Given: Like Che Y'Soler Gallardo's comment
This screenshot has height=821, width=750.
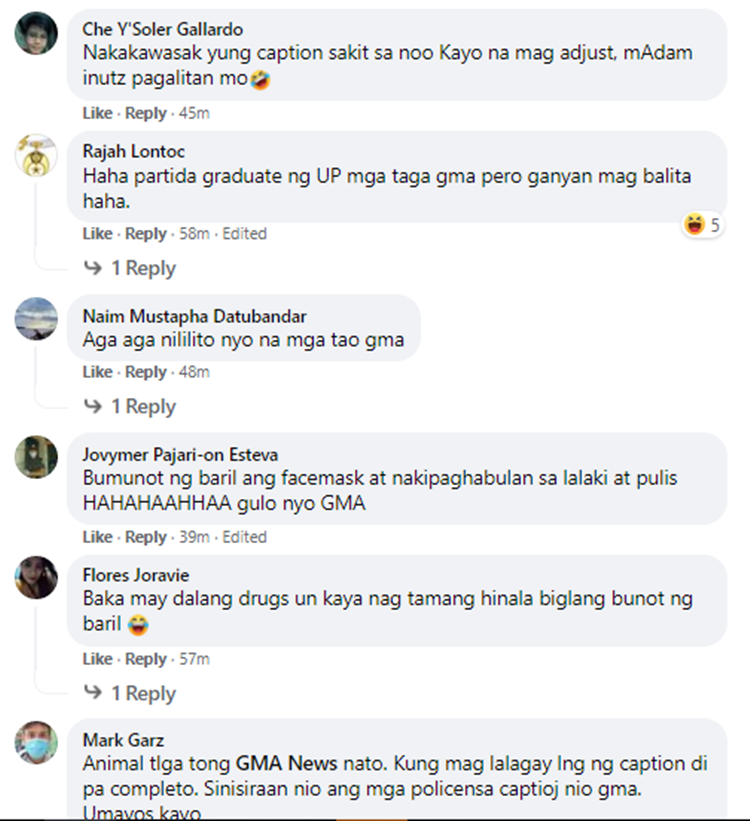Looking at the screenshot, I should [97, 113].
